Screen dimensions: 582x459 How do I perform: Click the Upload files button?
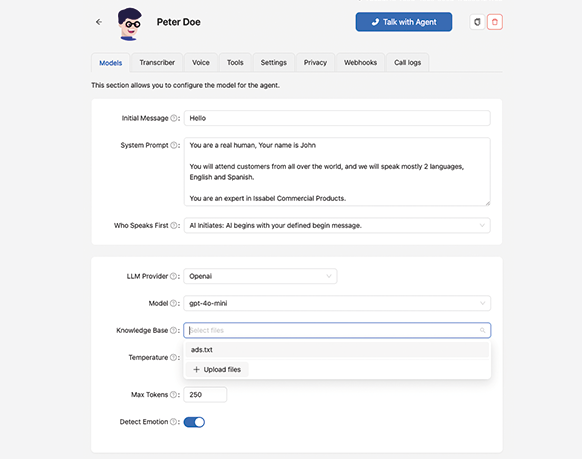tap(217, 370)
